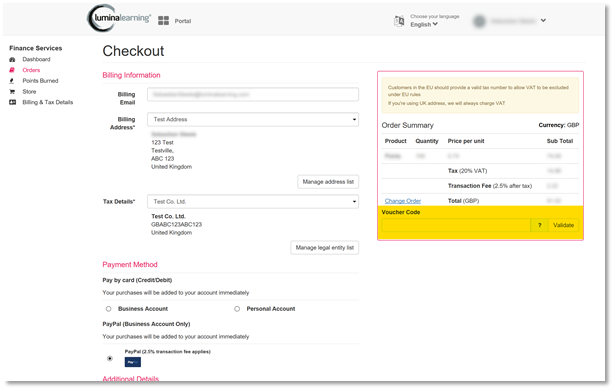Open Orders in the sidebar menu
Image resolution: width=614 pixels, height=390 pixels.
point(31,70)
